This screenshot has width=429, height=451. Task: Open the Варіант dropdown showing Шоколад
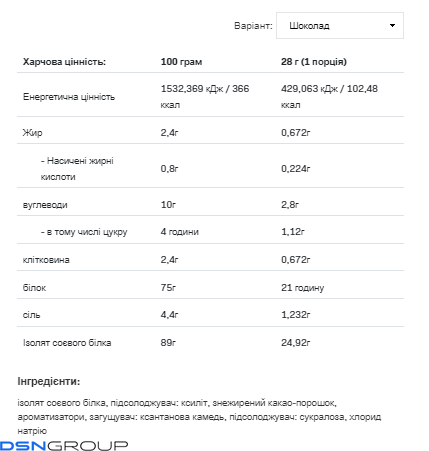point(340,26)
